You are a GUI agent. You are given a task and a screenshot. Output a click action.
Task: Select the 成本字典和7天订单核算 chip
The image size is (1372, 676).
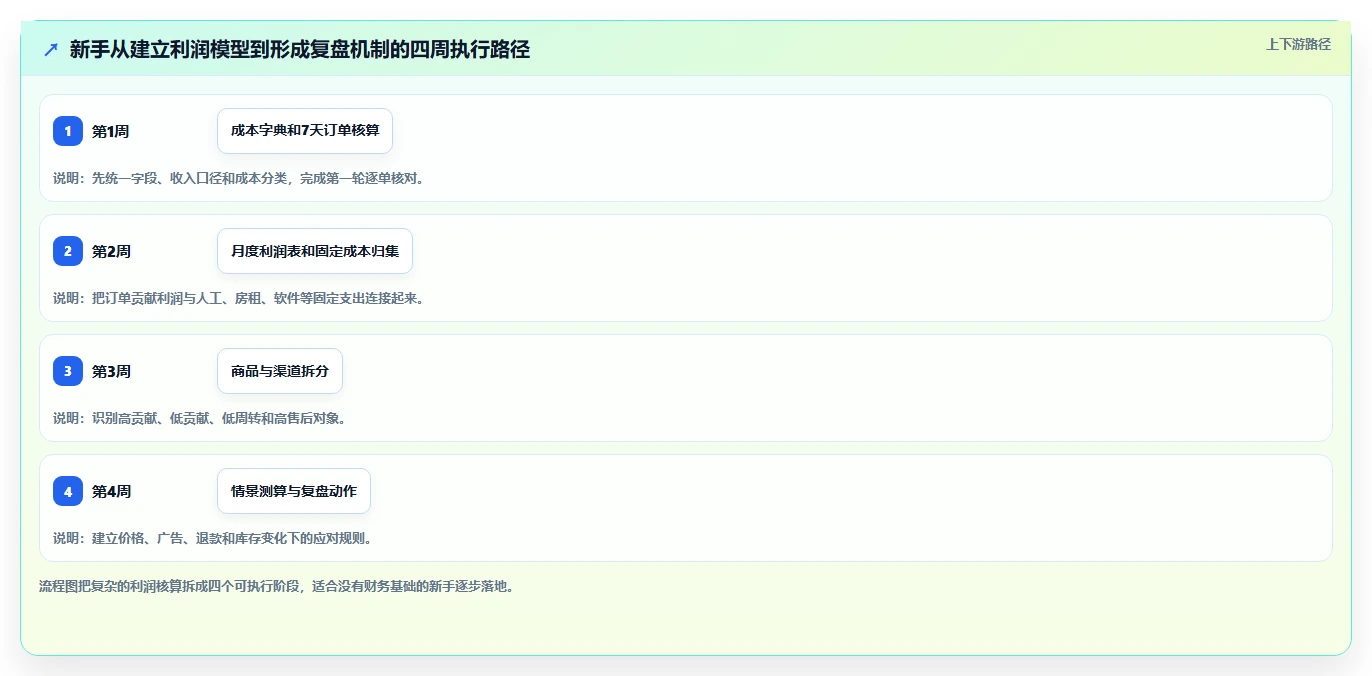click(305, 131)
